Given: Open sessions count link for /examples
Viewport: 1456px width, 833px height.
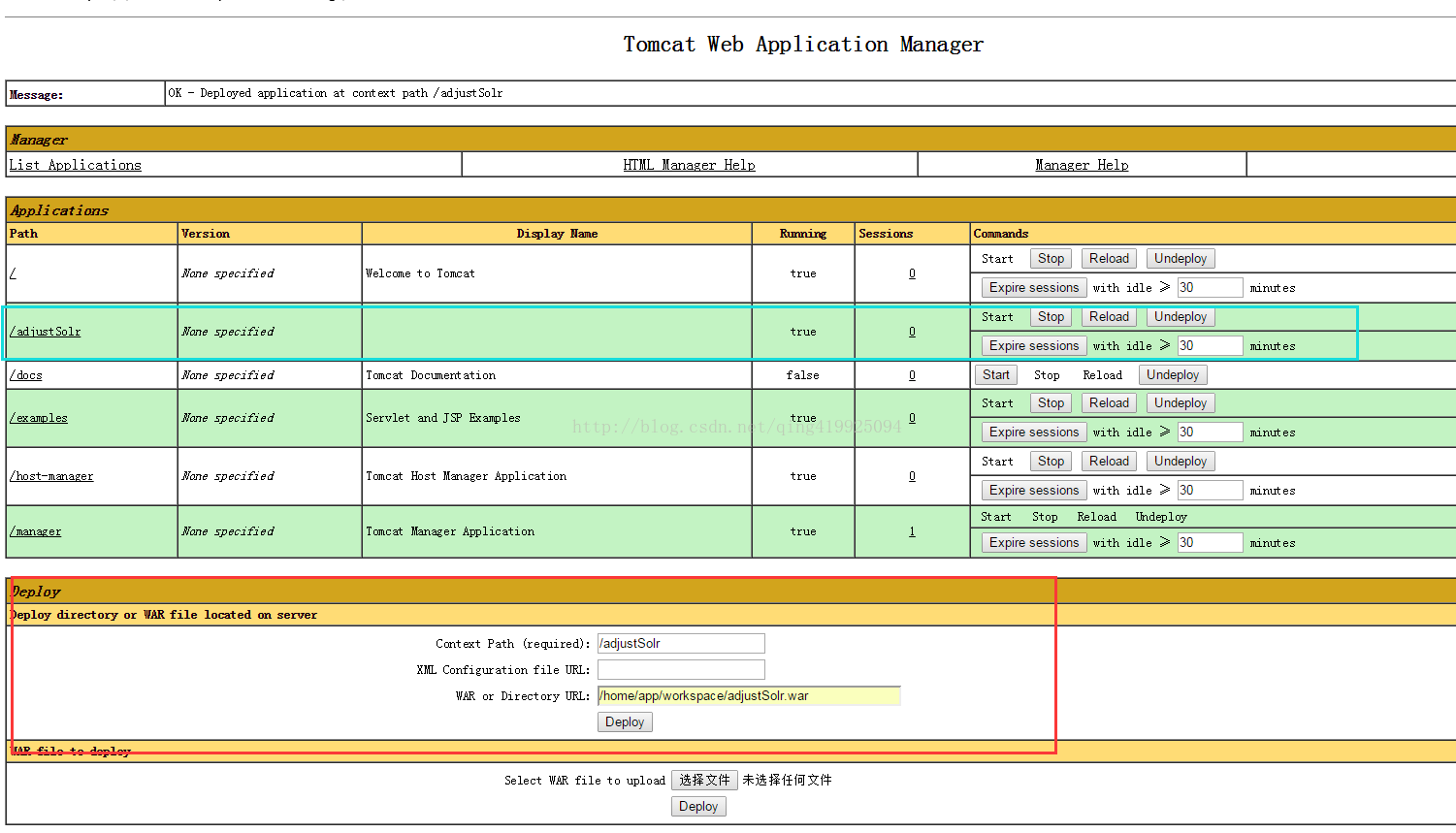Looking at the screenshot, I should 912,418.
